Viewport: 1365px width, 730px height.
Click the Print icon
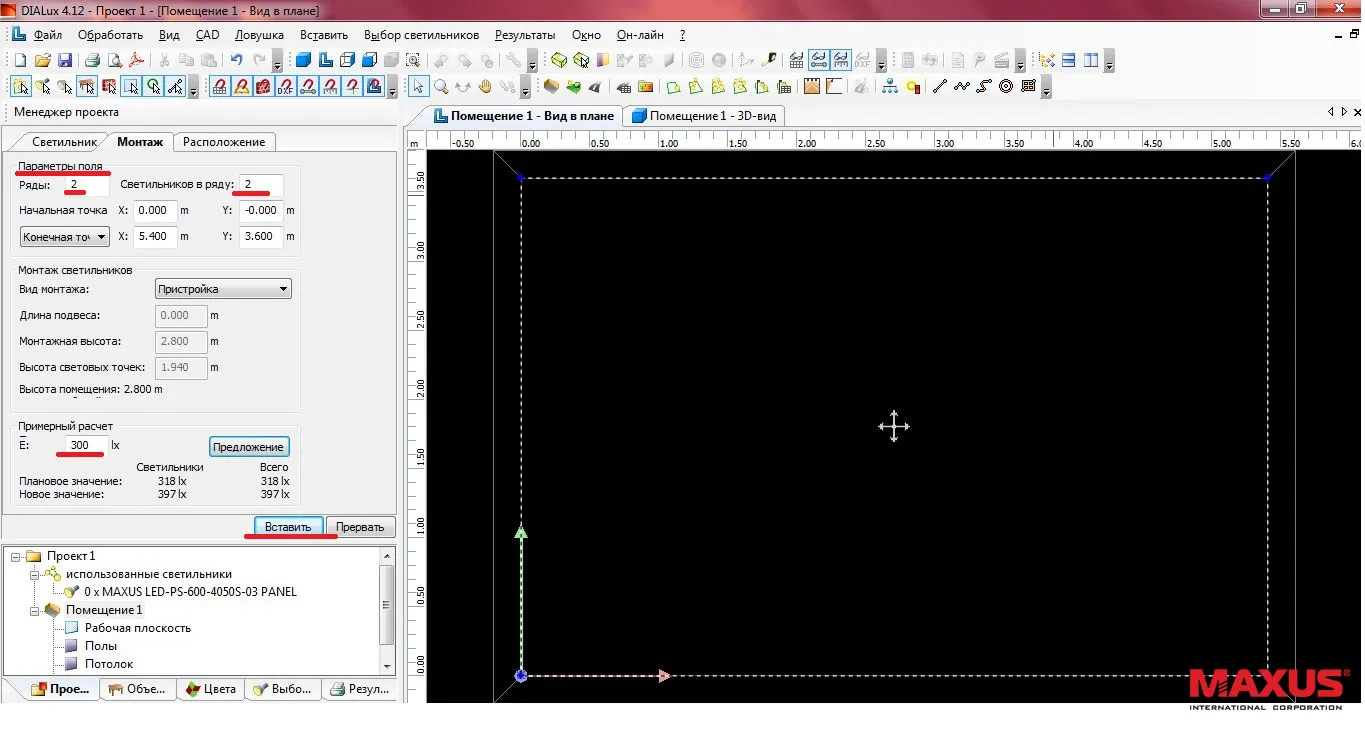[x=93, y=60]
